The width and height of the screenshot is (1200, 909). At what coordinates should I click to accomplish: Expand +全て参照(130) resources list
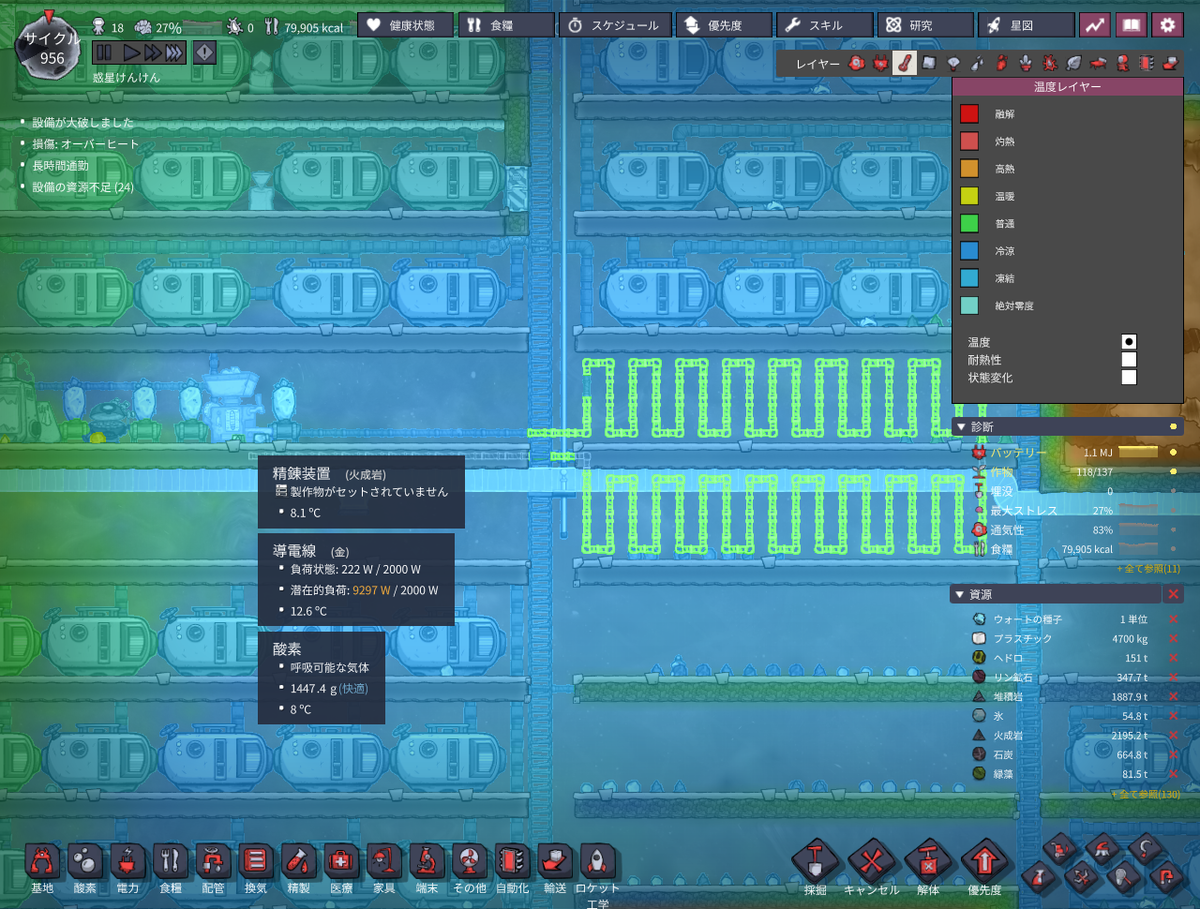[x=1146, y=794]
